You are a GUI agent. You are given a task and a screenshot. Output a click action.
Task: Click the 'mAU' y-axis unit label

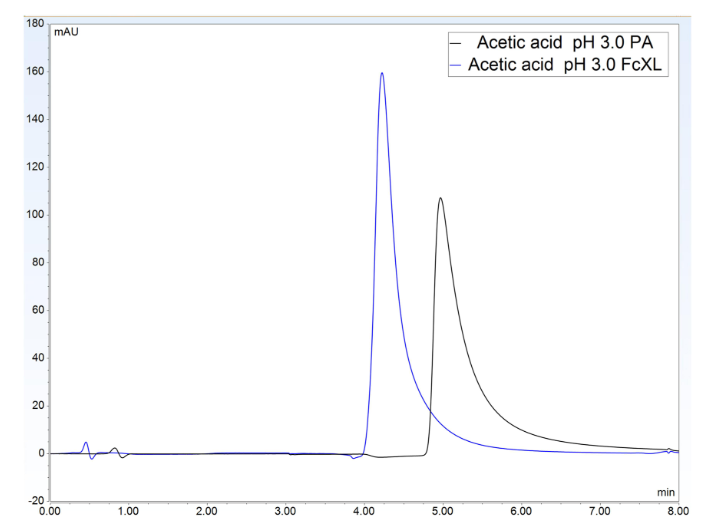[66, 32]
